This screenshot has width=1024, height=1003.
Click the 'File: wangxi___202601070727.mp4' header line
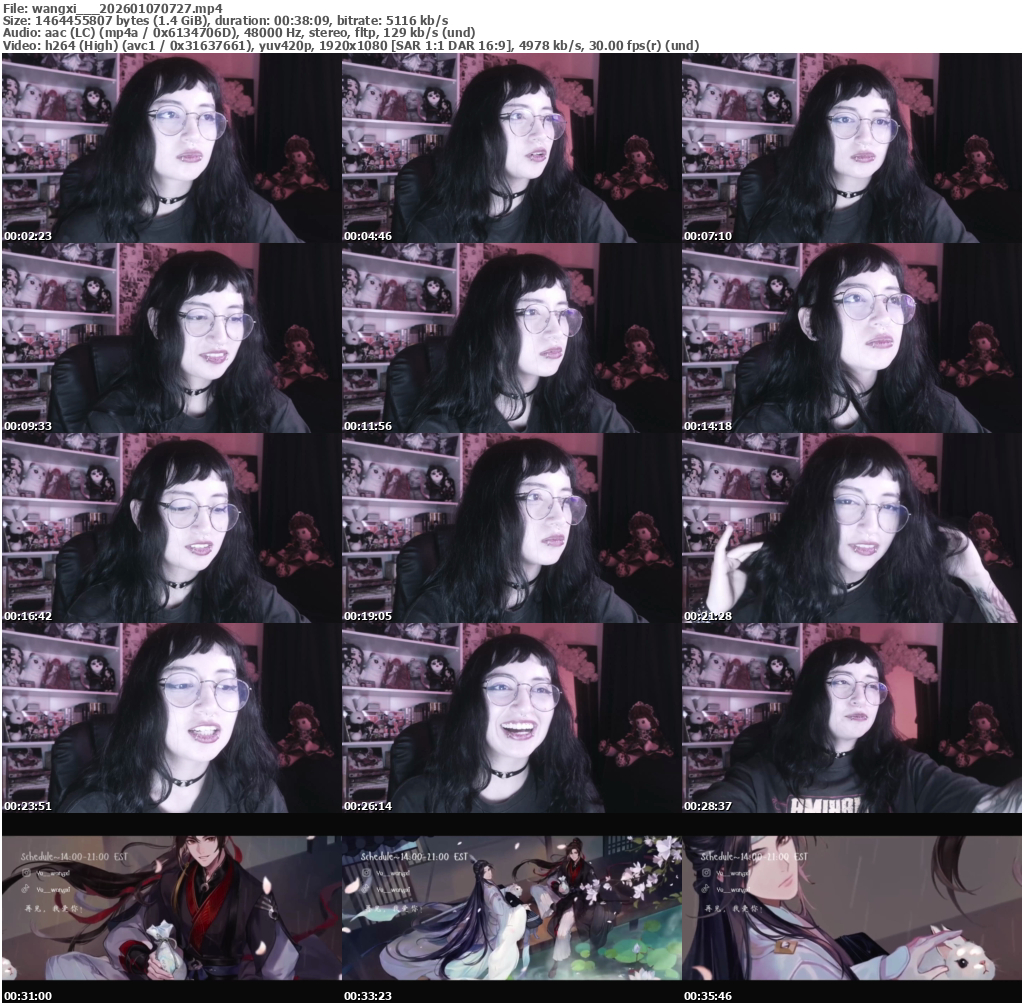coord(112,8)
